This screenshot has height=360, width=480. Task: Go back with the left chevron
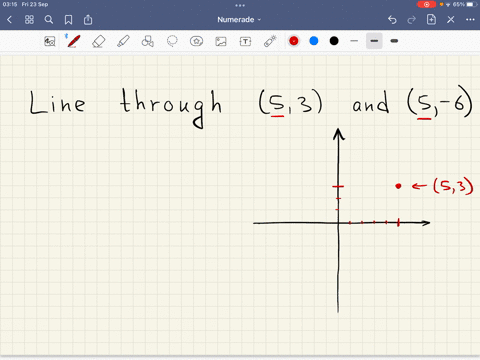(9, 20)
